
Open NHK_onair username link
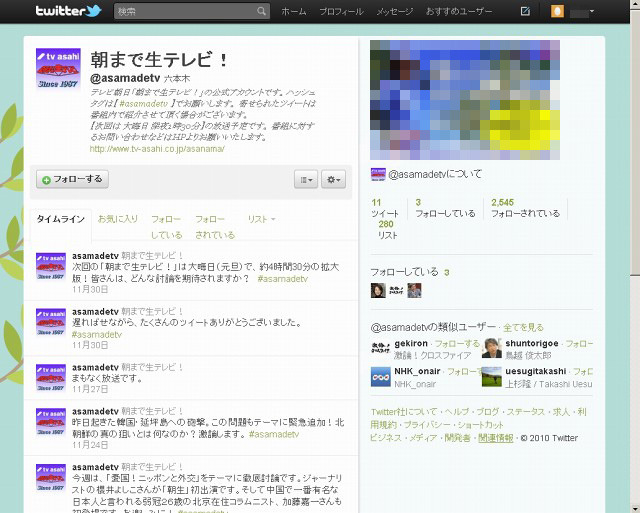(x=417, y=371)
